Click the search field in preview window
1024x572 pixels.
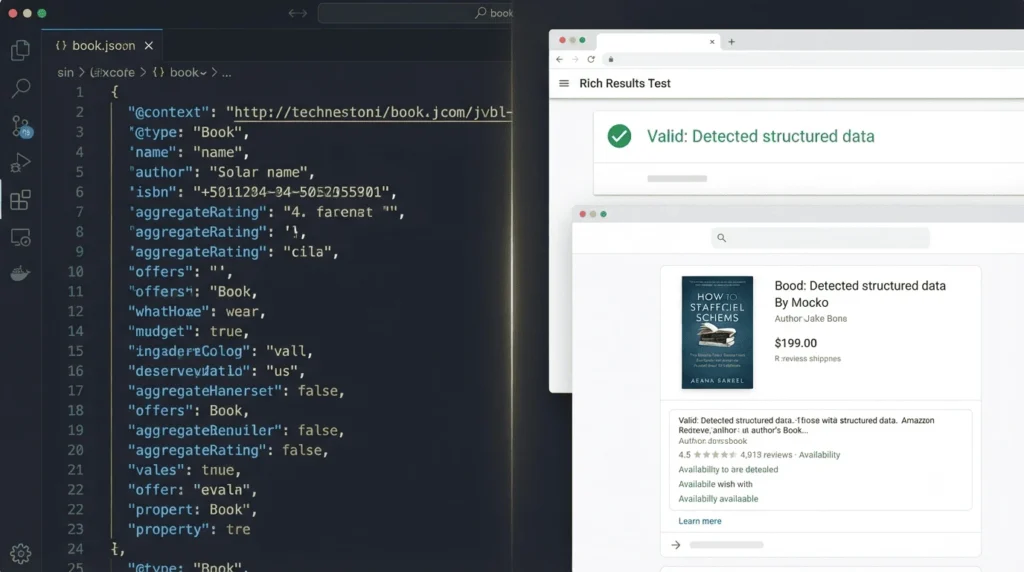tap(820, 238)
